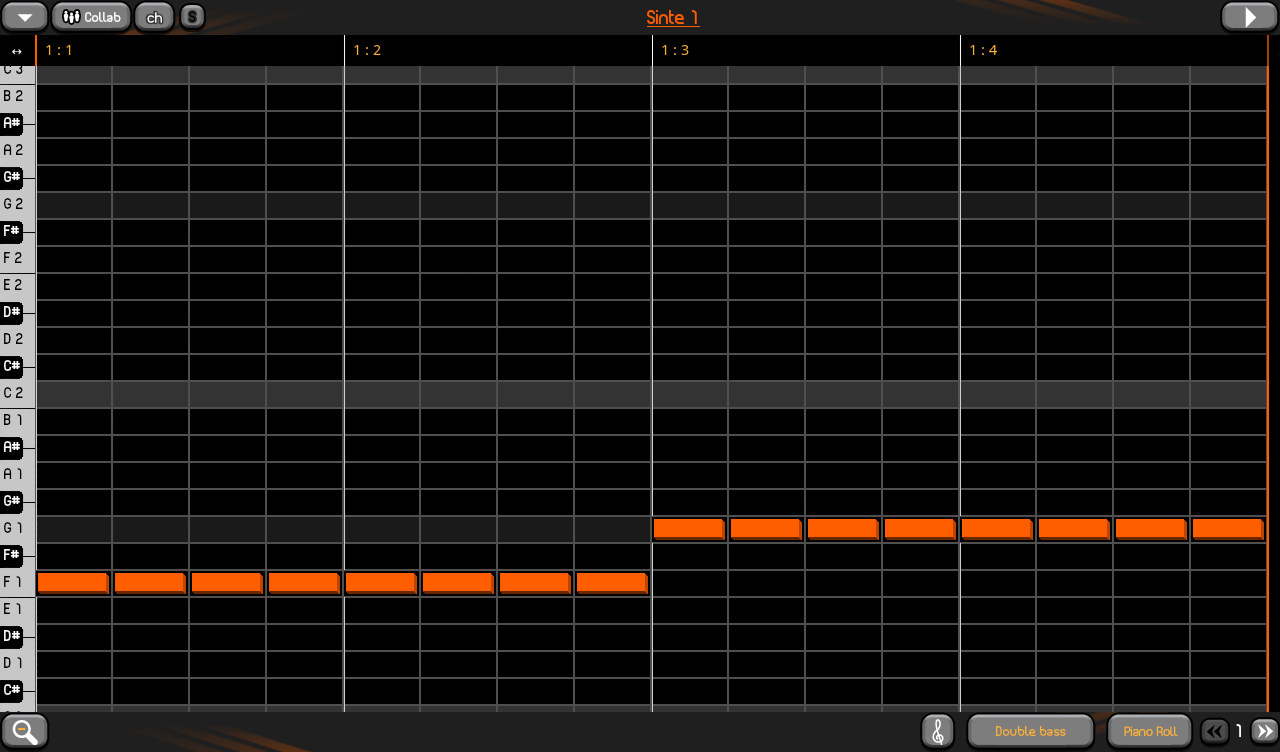Image resolution: width=1280 pixels, height=752 pixels.
Task: Select the last G1 note in 1:4
Action: coord(1227,528)
